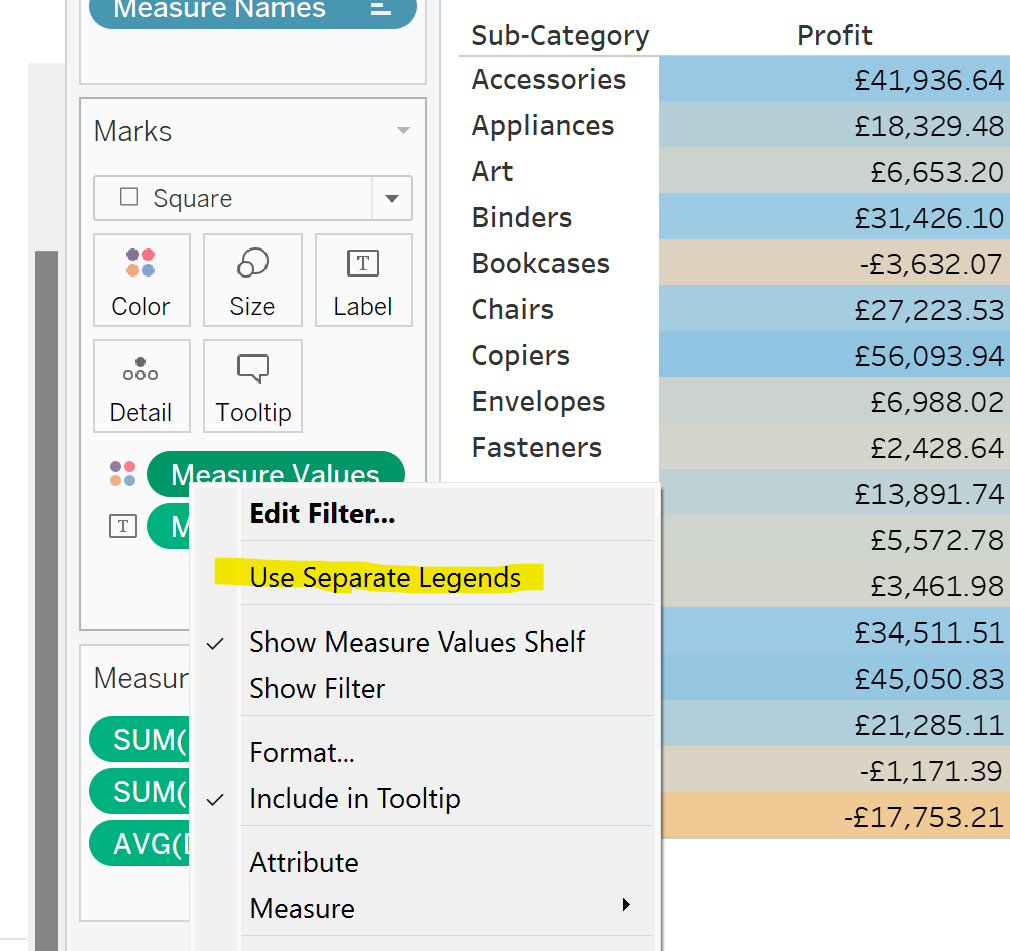Open the Label mark card
Screen dimensions: 1010x951
pos(362,280)
